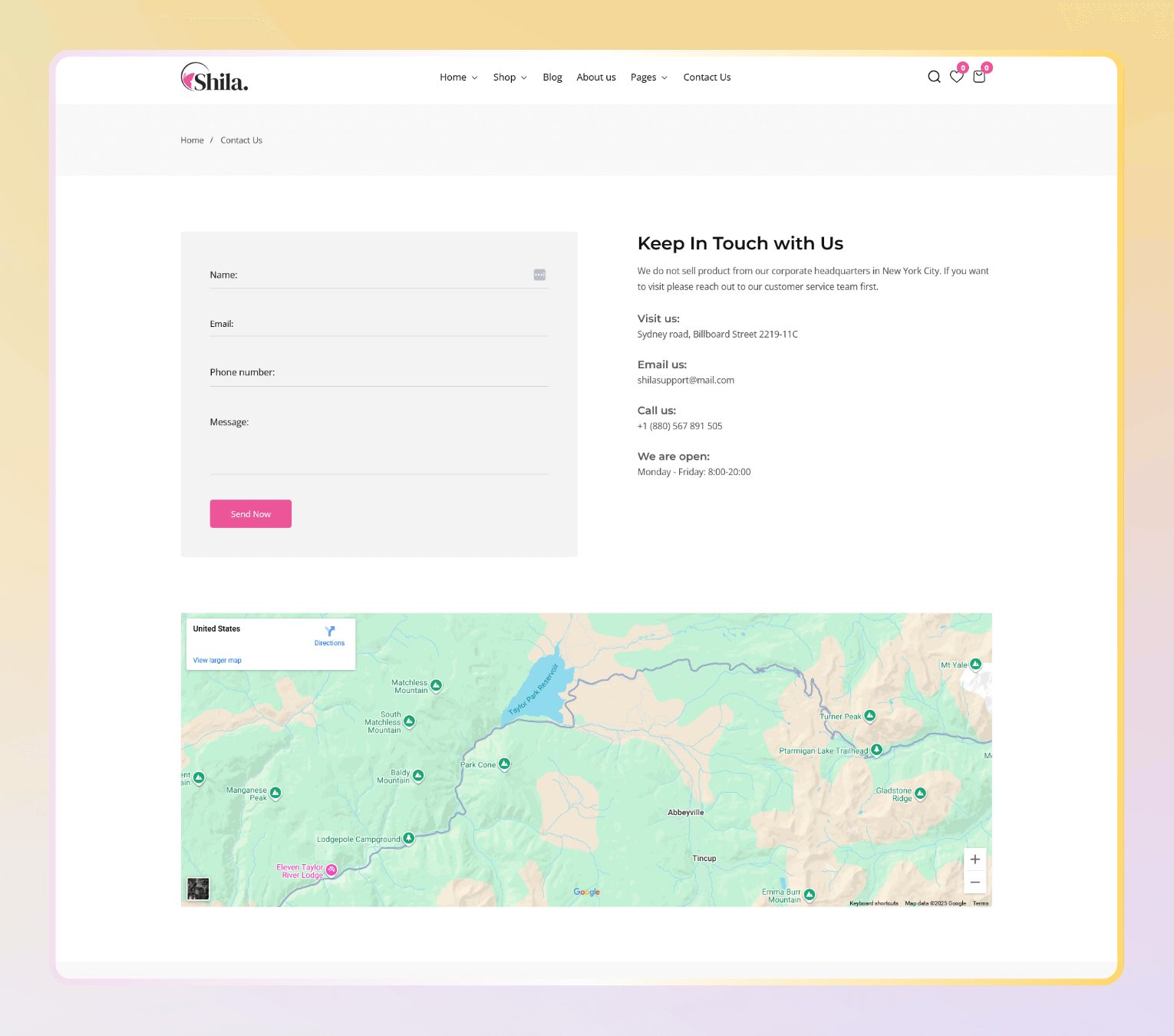Focus the Message text area
1174x1036 pixels.
point(379,441)
